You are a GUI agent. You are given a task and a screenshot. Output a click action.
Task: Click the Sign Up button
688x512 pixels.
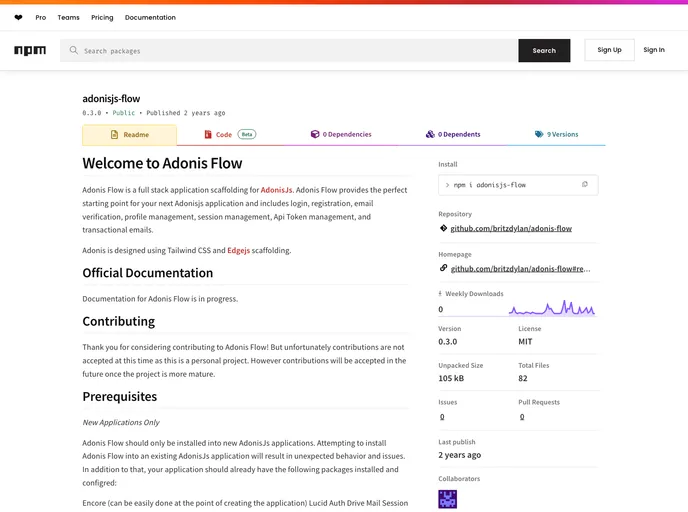(609, 50)
